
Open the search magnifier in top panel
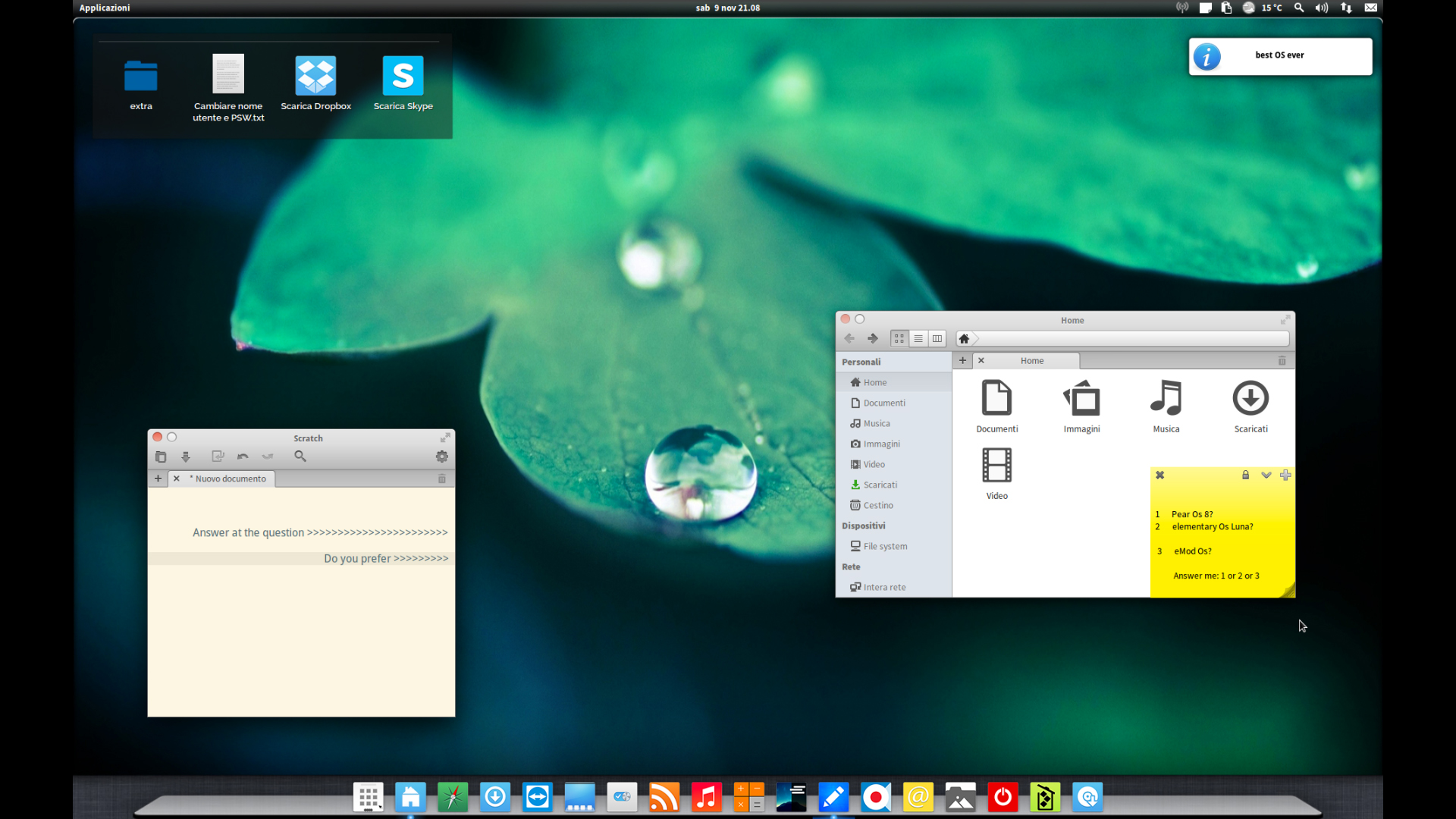(x=1299, y=8)
